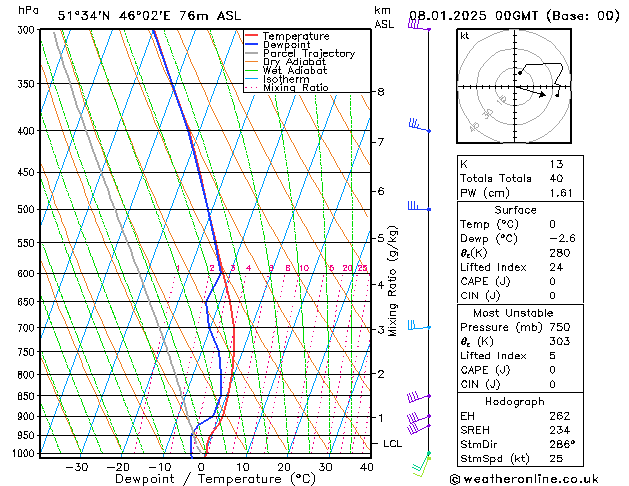
Task: Click the green wind barb near 1000 hPa
Action: click(x=422, y=460)
